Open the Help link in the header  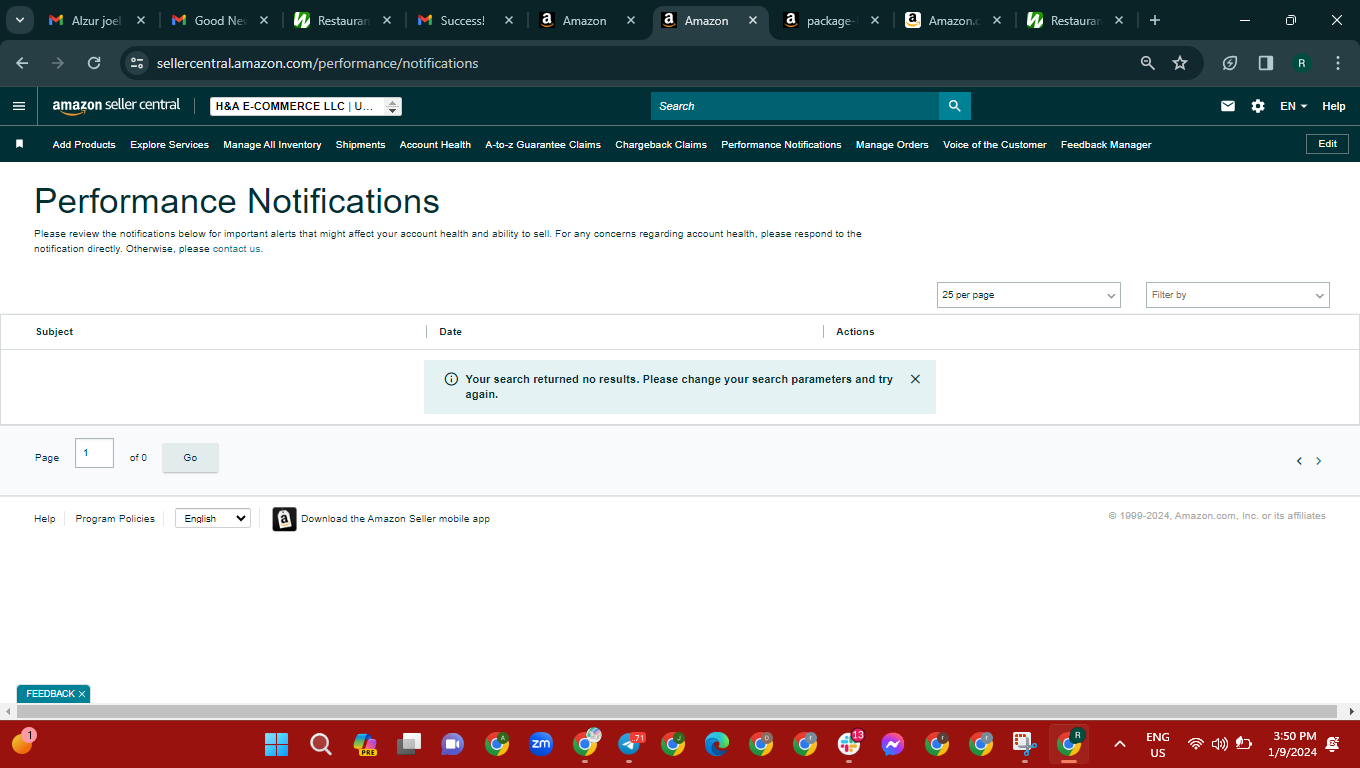pos(1334,106)
